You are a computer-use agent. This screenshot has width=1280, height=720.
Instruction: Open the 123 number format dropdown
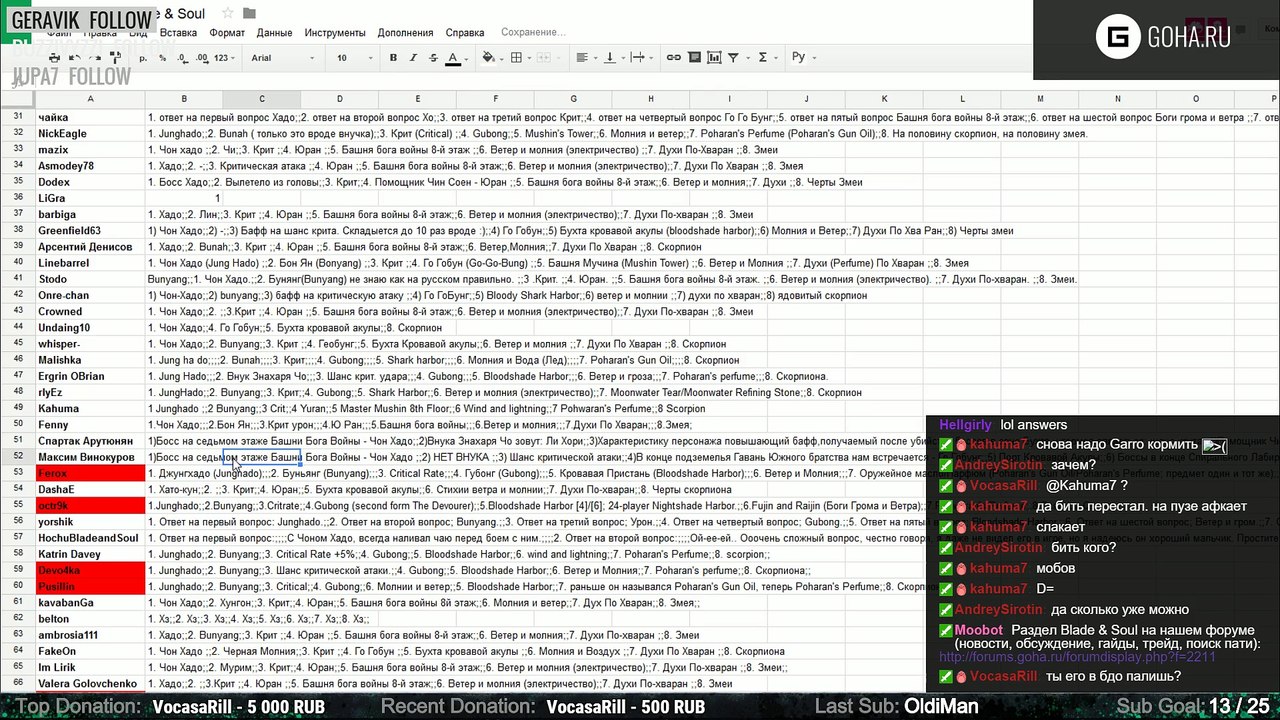tap(224, 58)
